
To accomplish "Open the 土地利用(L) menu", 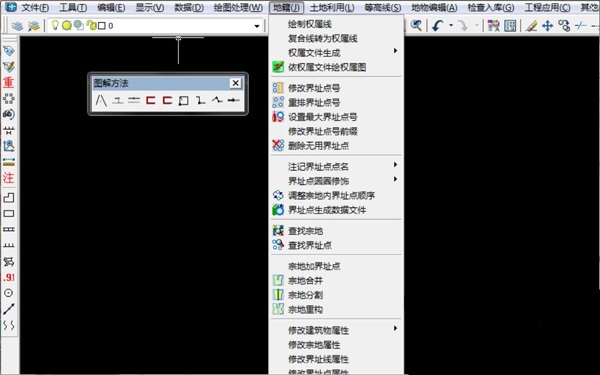I will coord(332,7).
